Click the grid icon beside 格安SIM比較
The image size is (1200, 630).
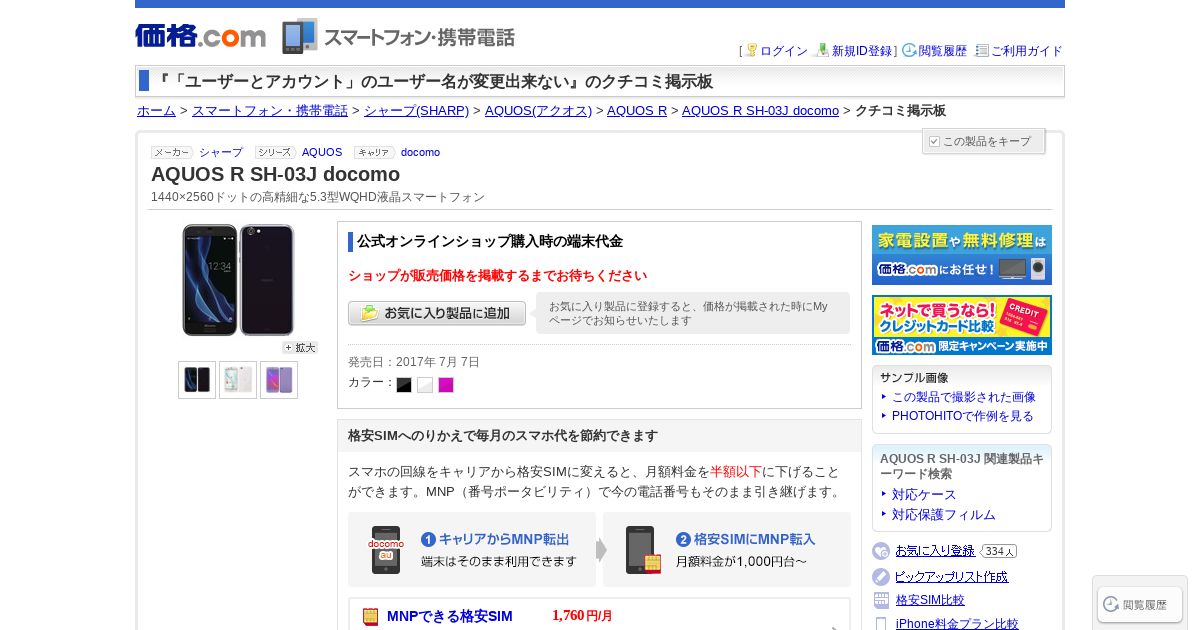tap(881, 600)
